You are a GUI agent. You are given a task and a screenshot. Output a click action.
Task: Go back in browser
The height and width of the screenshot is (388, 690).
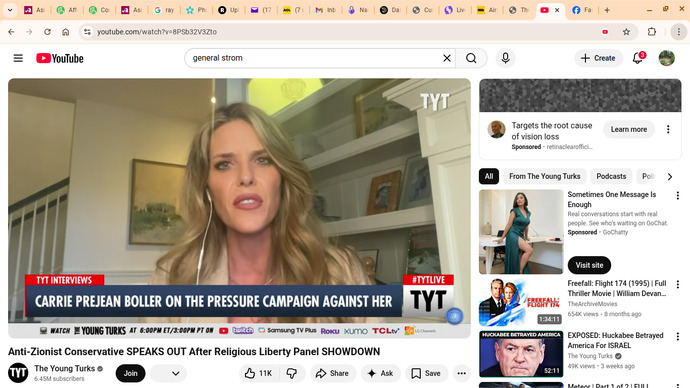[x=11, y=32]
